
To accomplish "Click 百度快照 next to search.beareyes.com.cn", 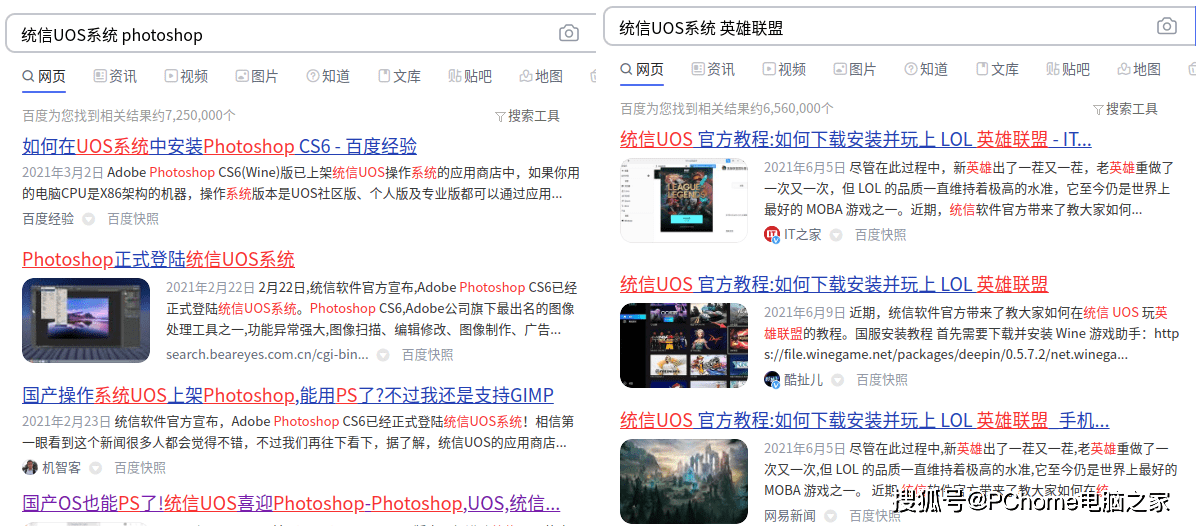I will pos(428,354).
